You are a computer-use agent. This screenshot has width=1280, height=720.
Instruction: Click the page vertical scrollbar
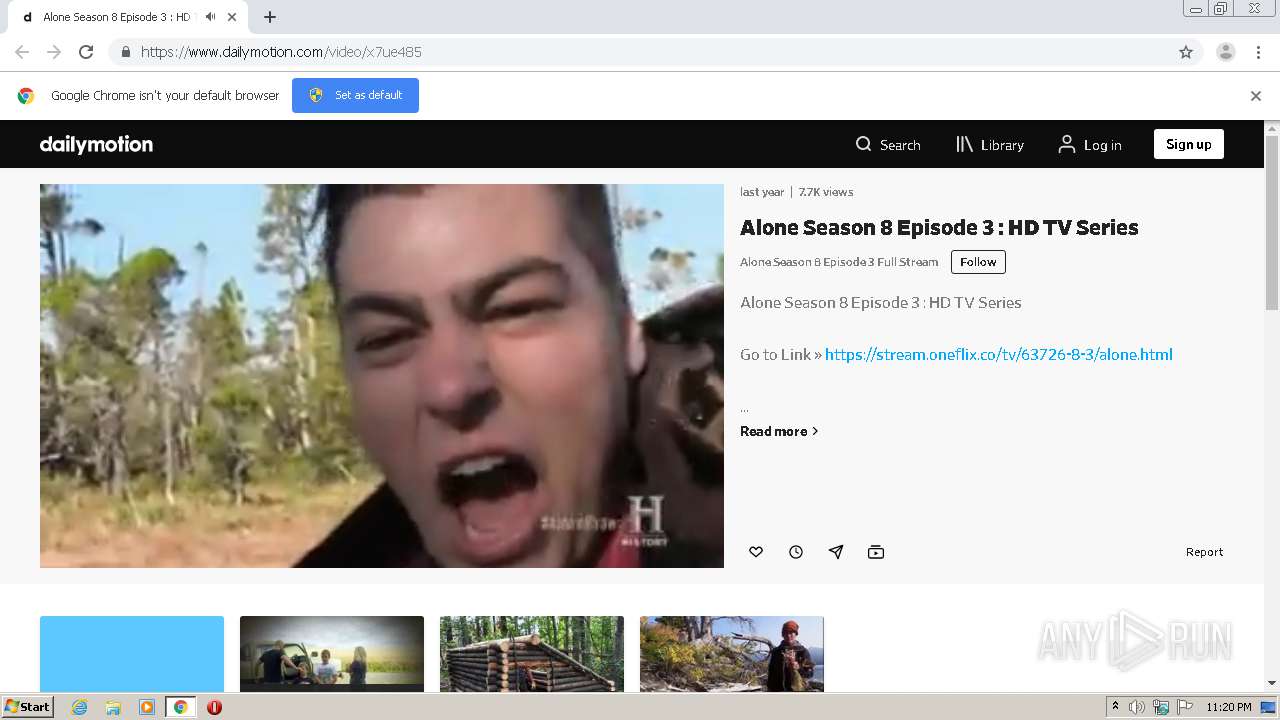coord(1272,223)
